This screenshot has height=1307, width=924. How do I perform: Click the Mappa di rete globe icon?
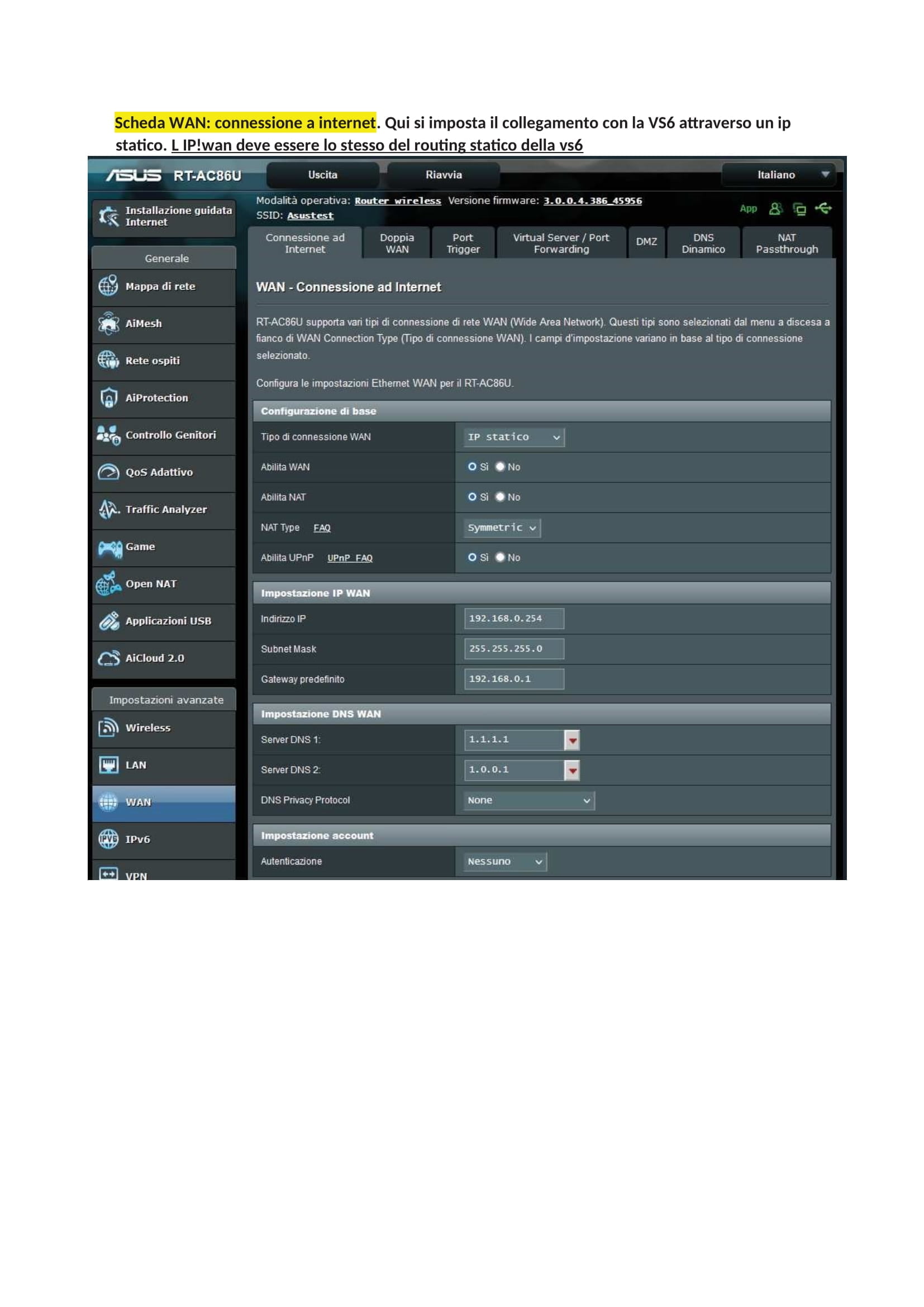coord(108,286)
